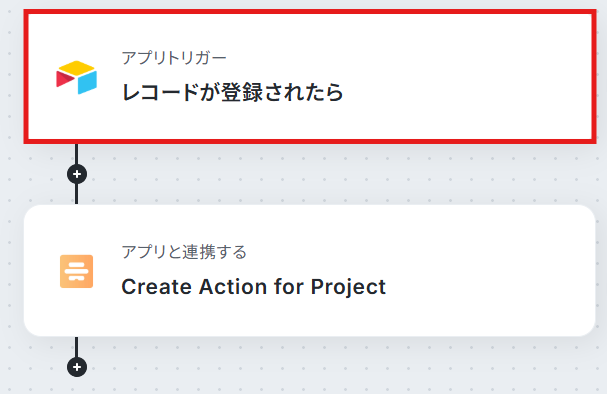Image resolution: width=607 pixels, height=394 pixels.
Task: Click blank white area inside the action card
Action: [484, 271]
